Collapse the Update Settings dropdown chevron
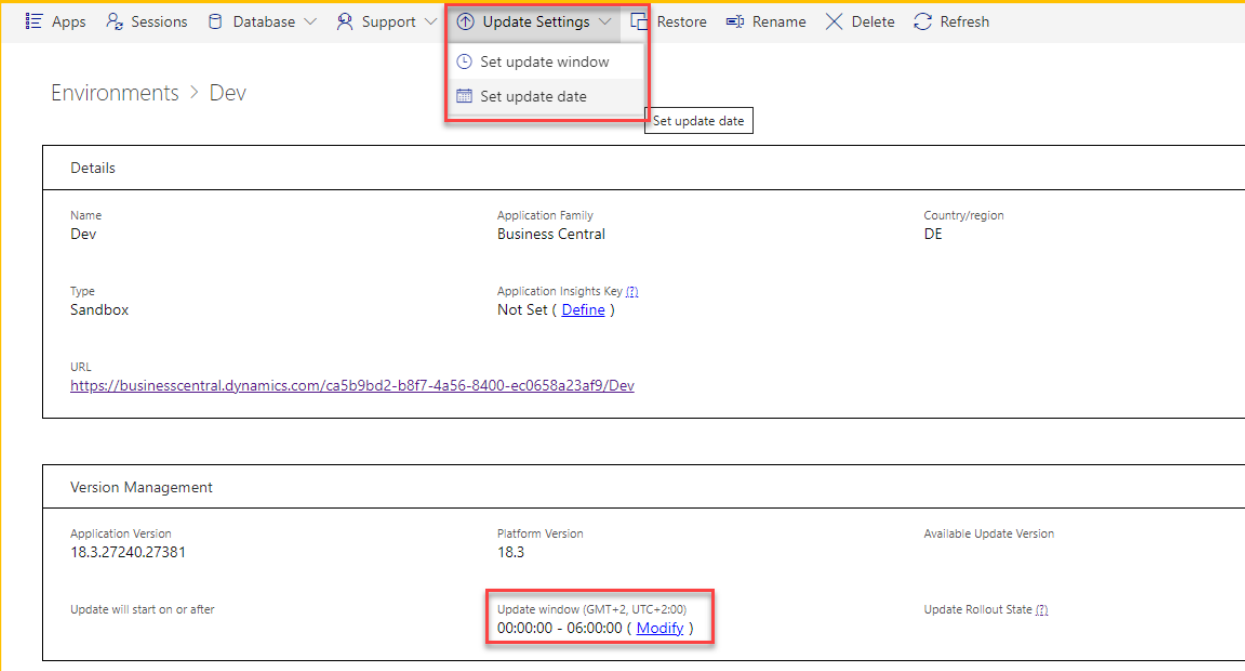This screenshot has width=1245, height=671. 604,21
